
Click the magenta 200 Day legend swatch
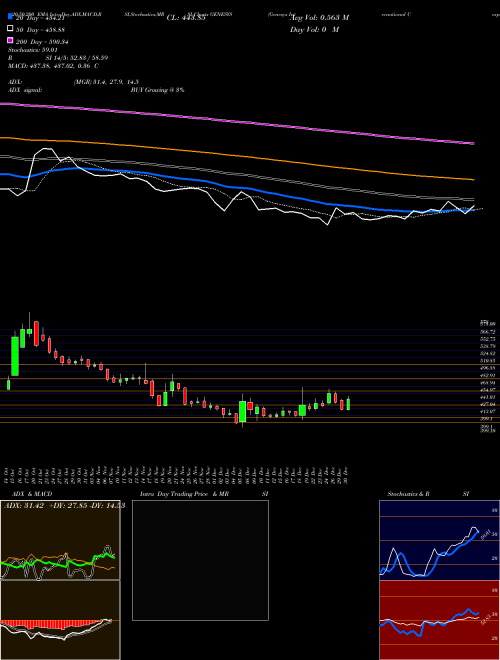pyautogui.click(x=10, y=40)
